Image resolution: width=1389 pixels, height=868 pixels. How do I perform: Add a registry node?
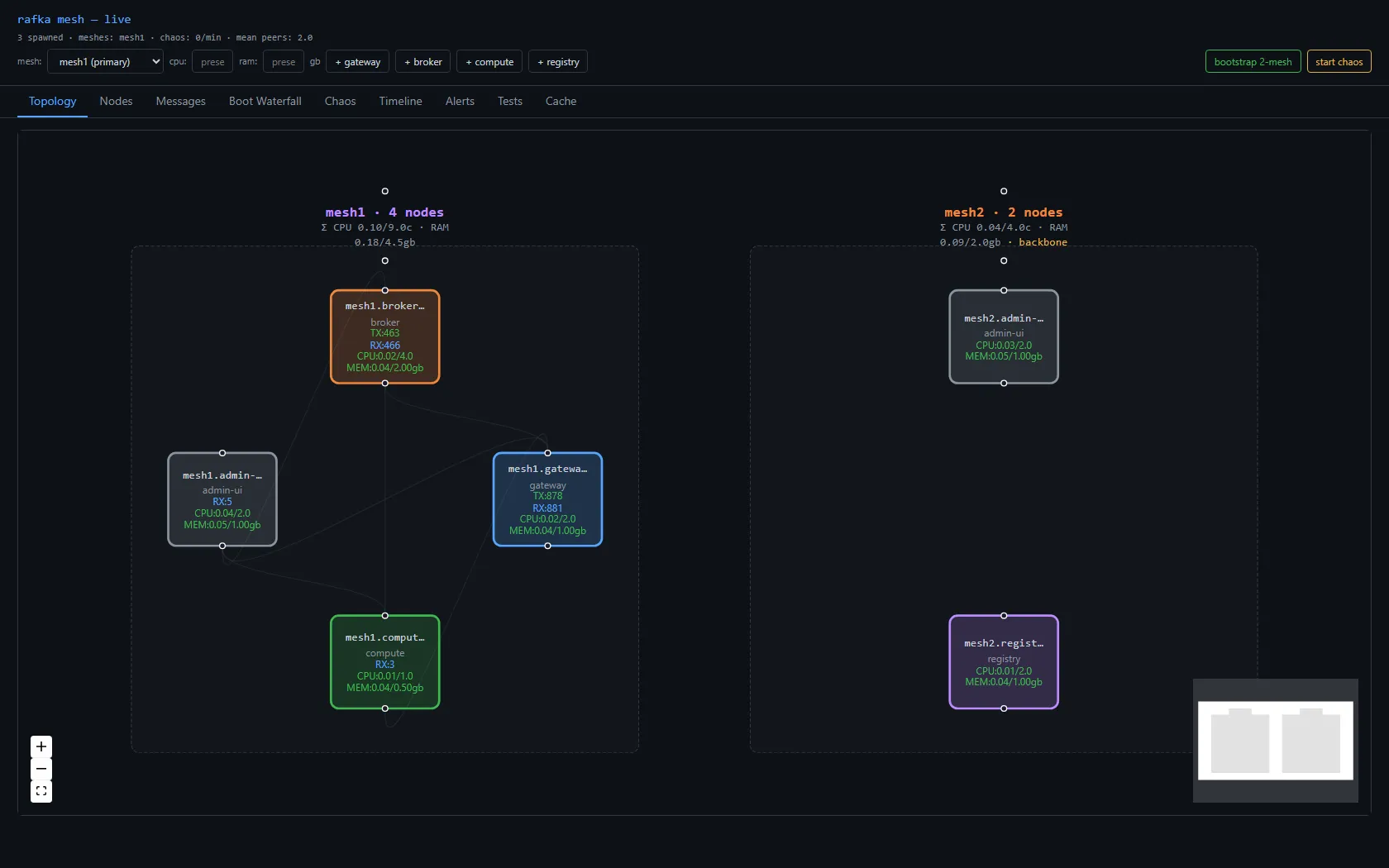click(558, 61)
